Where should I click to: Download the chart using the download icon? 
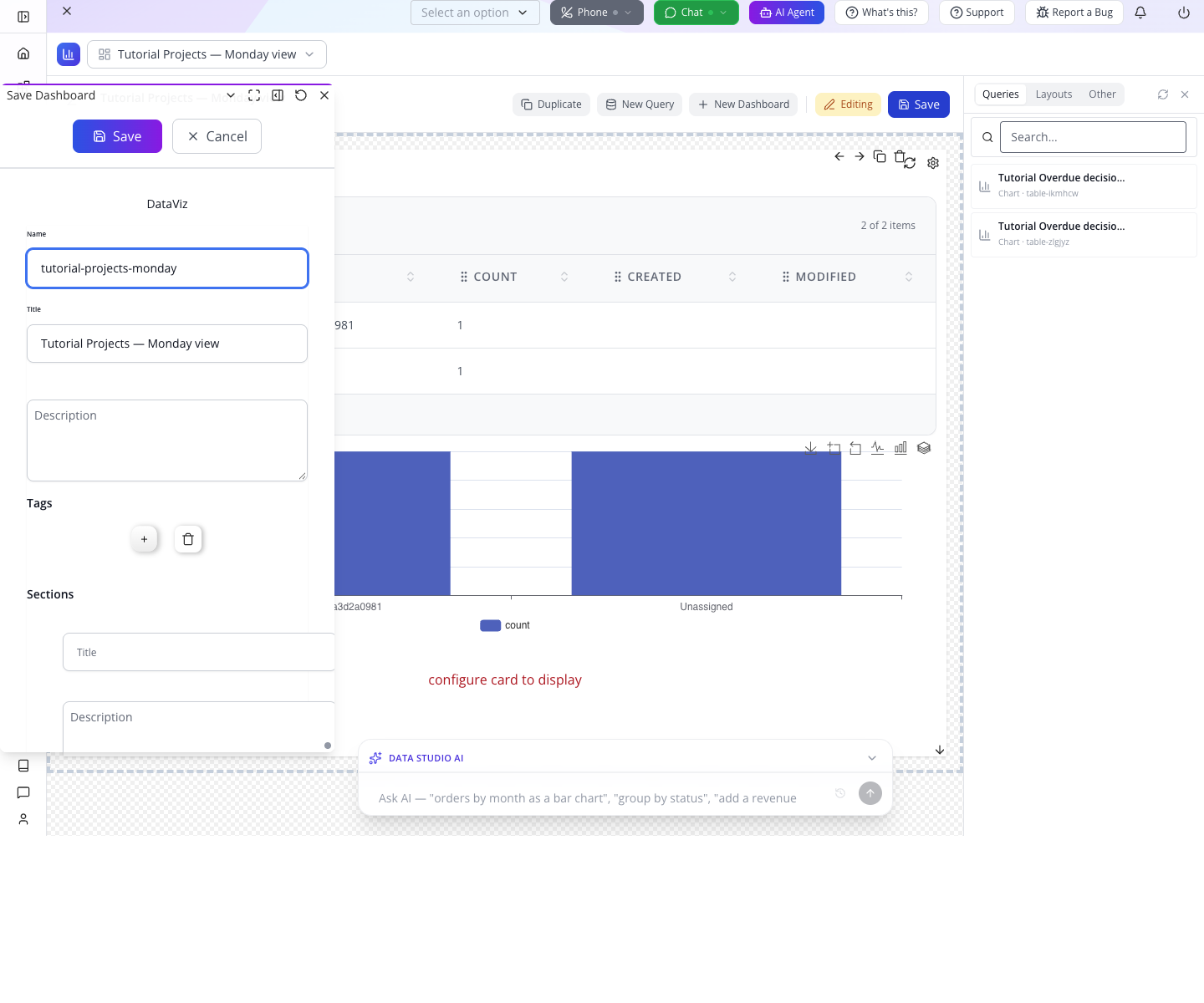(810, 448)
